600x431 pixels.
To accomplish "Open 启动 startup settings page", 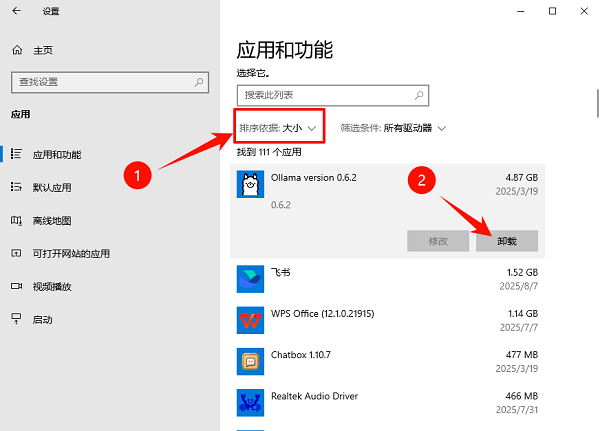I will pyautogui.click(x=42, y=319).
